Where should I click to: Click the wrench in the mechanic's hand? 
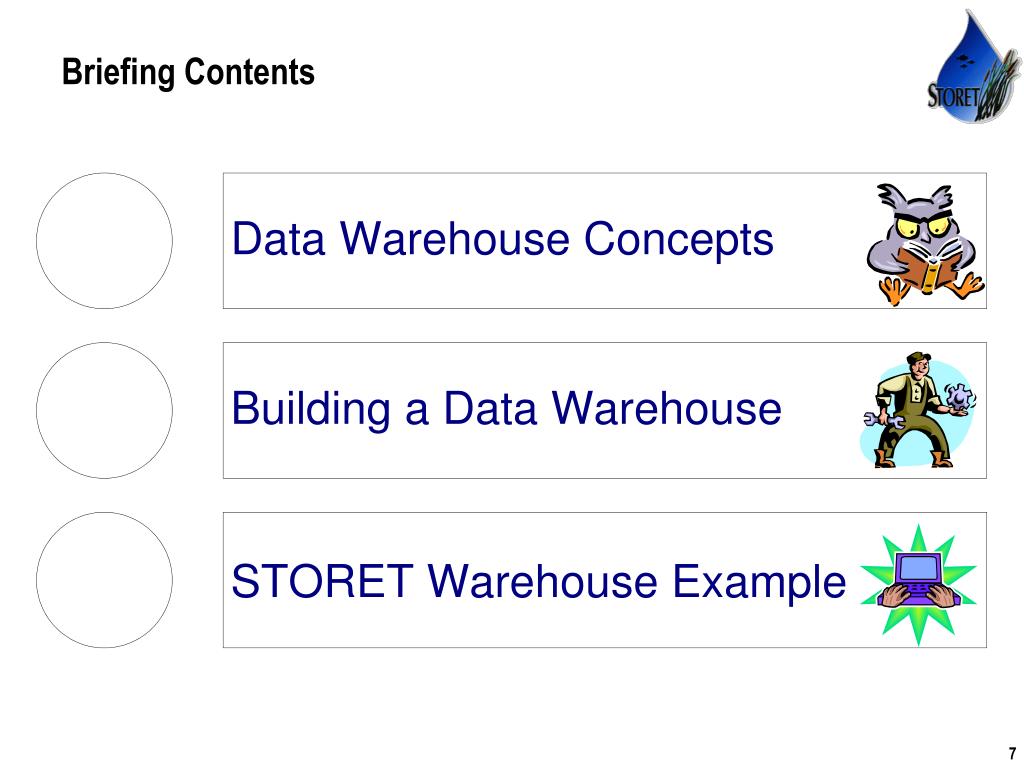coord(882,420)
